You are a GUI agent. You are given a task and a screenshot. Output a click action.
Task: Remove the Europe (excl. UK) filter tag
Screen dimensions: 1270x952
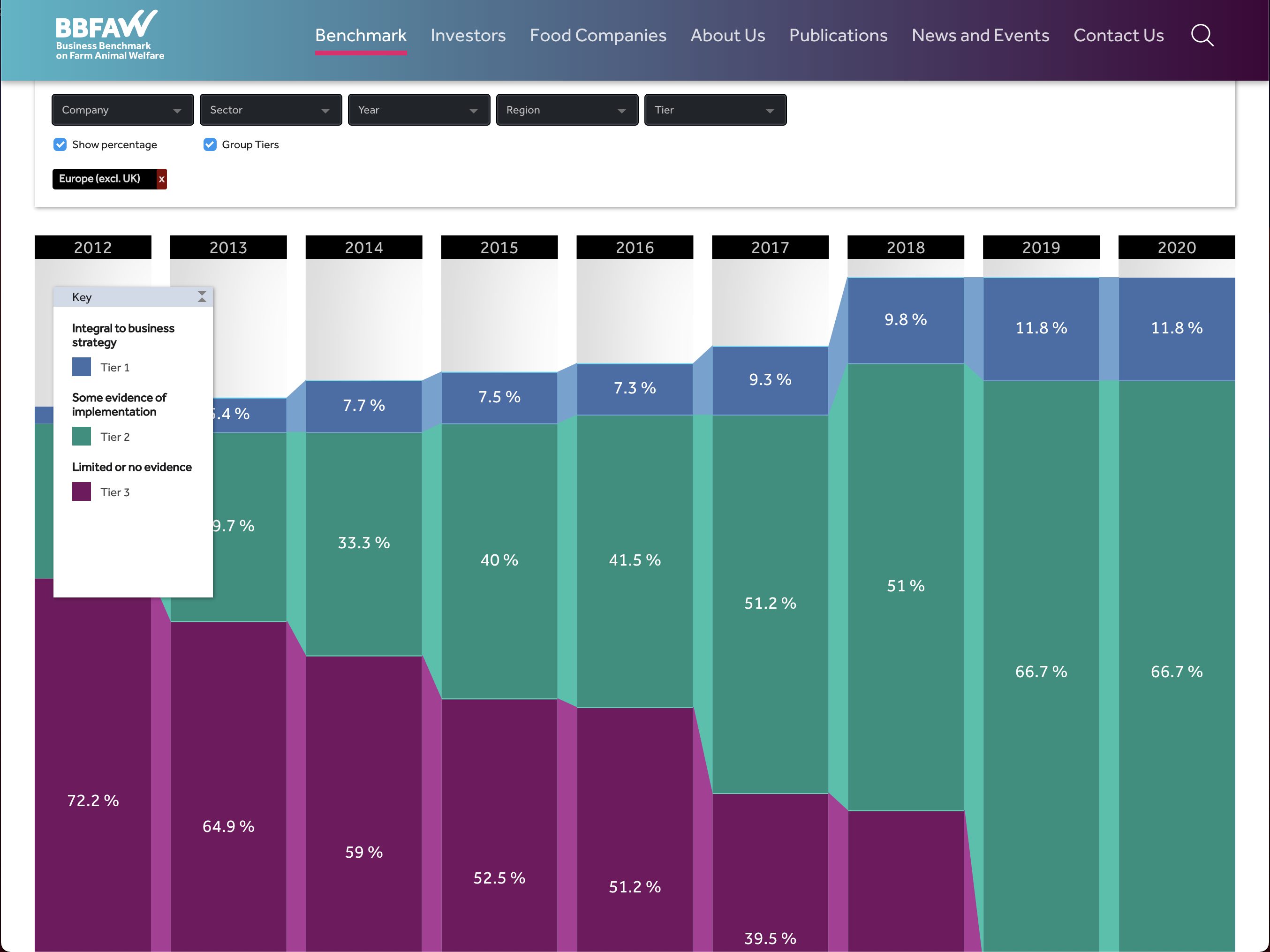coord(162,179)
